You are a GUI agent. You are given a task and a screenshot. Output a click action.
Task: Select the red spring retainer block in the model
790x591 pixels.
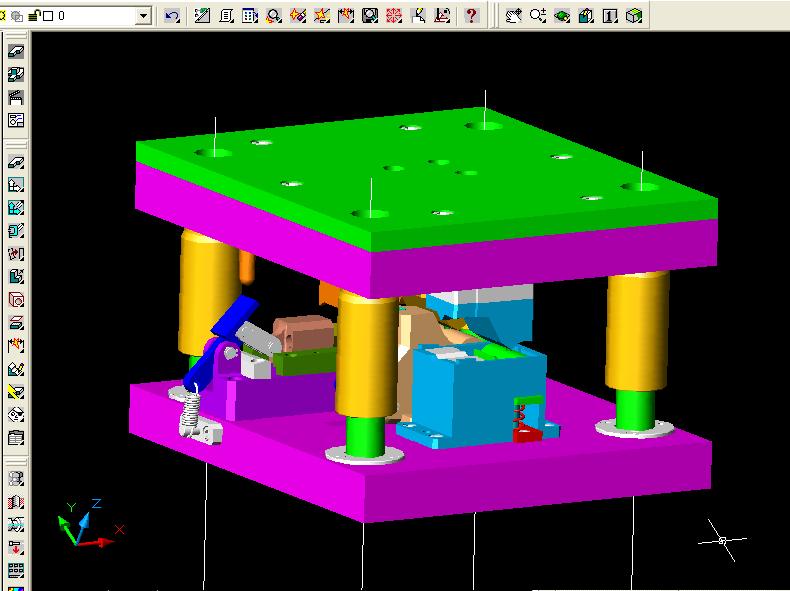tap(528, 433)
